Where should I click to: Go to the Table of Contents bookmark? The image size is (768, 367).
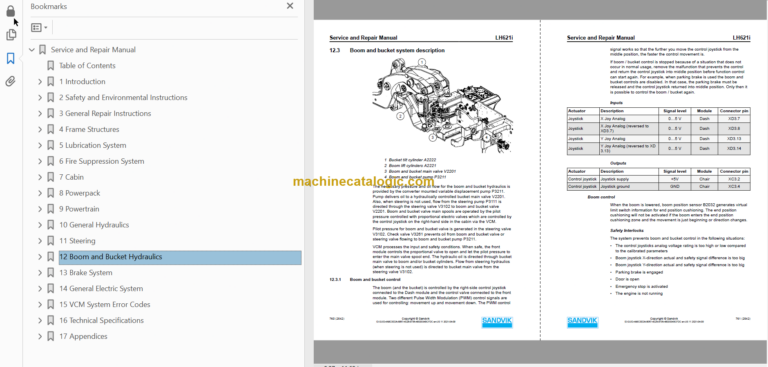point(87,66)
